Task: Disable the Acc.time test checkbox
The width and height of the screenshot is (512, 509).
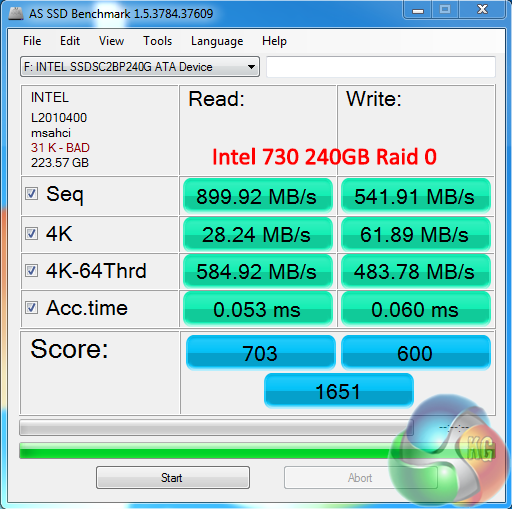Action: (x=32, y=307)
